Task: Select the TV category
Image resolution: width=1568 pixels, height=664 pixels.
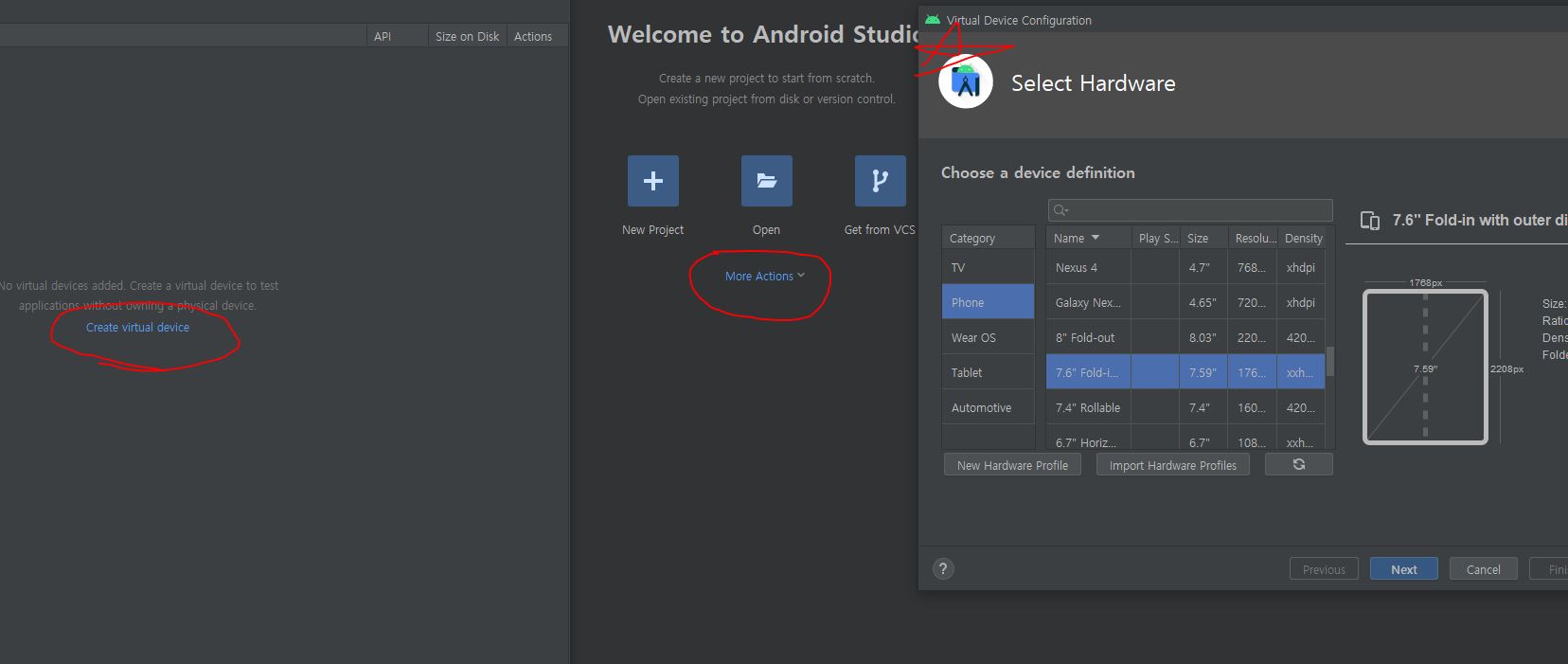Action: (988, 267)
